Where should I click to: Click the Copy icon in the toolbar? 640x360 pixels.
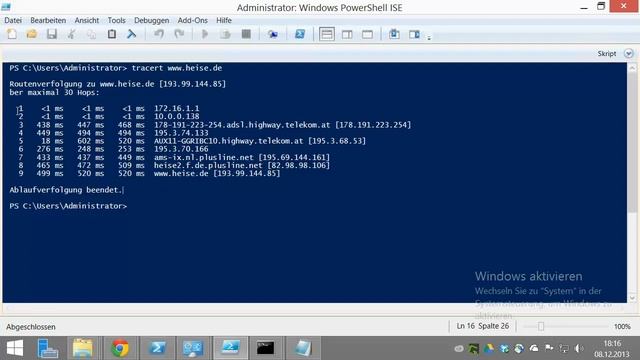tap(91, 34)
